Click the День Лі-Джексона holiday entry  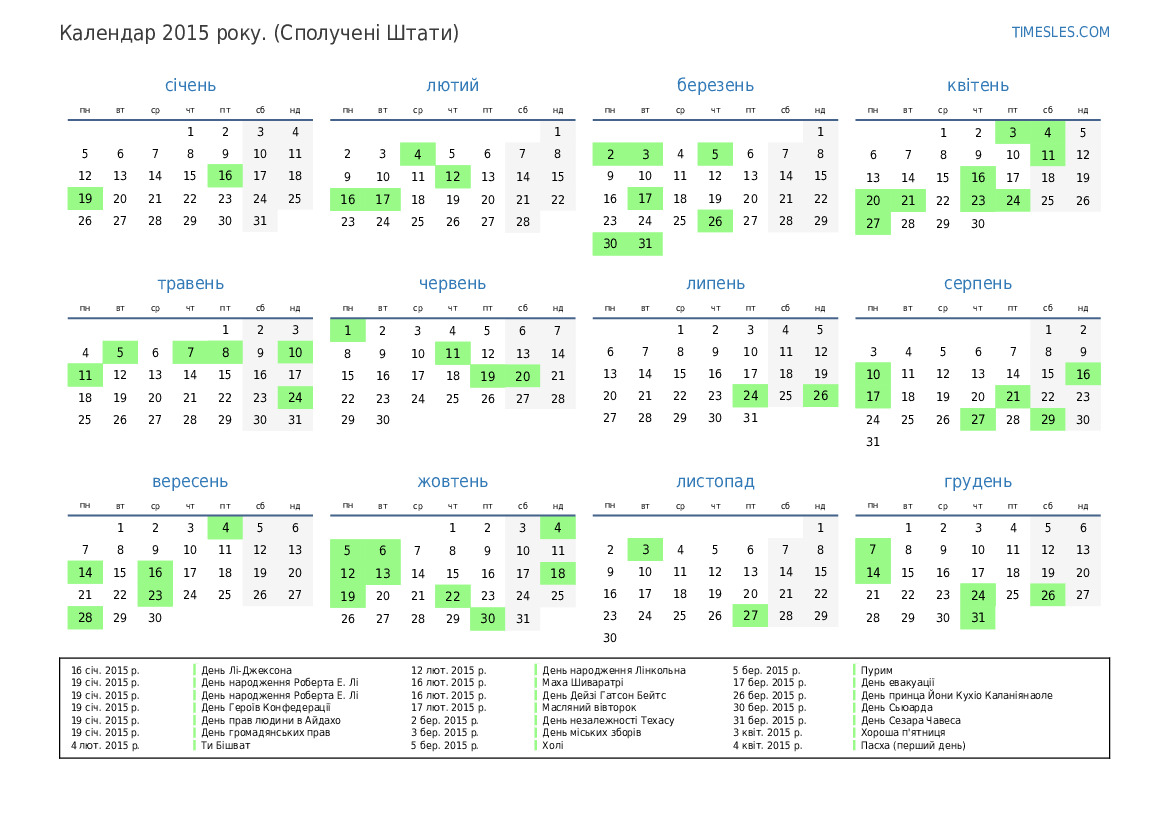[x=246, y=670]
